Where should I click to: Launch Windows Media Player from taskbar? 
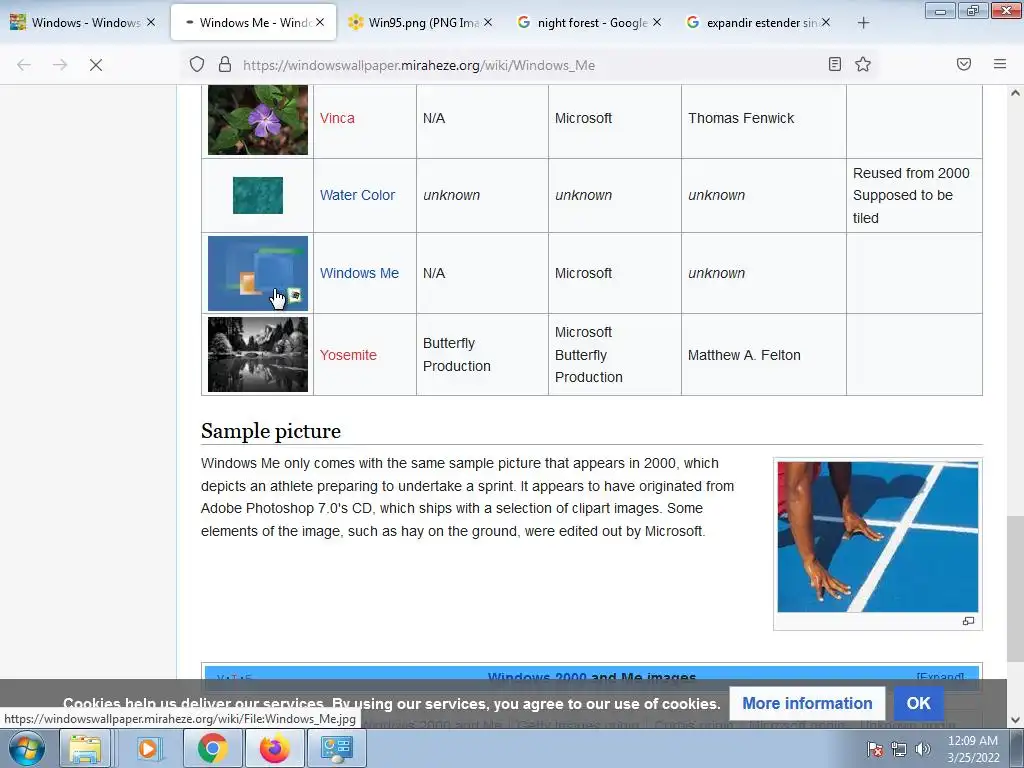pyautogui.click(x=148, y=748)
